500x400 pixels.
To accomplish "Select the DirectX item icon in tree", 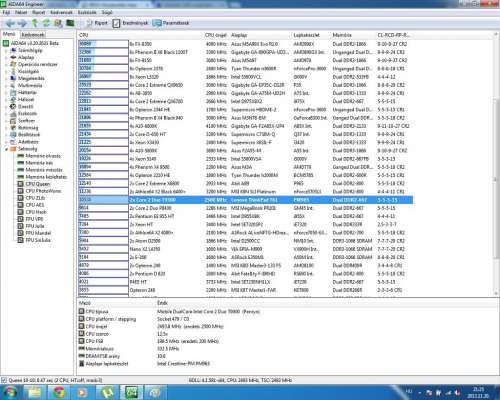I will 13,106.
